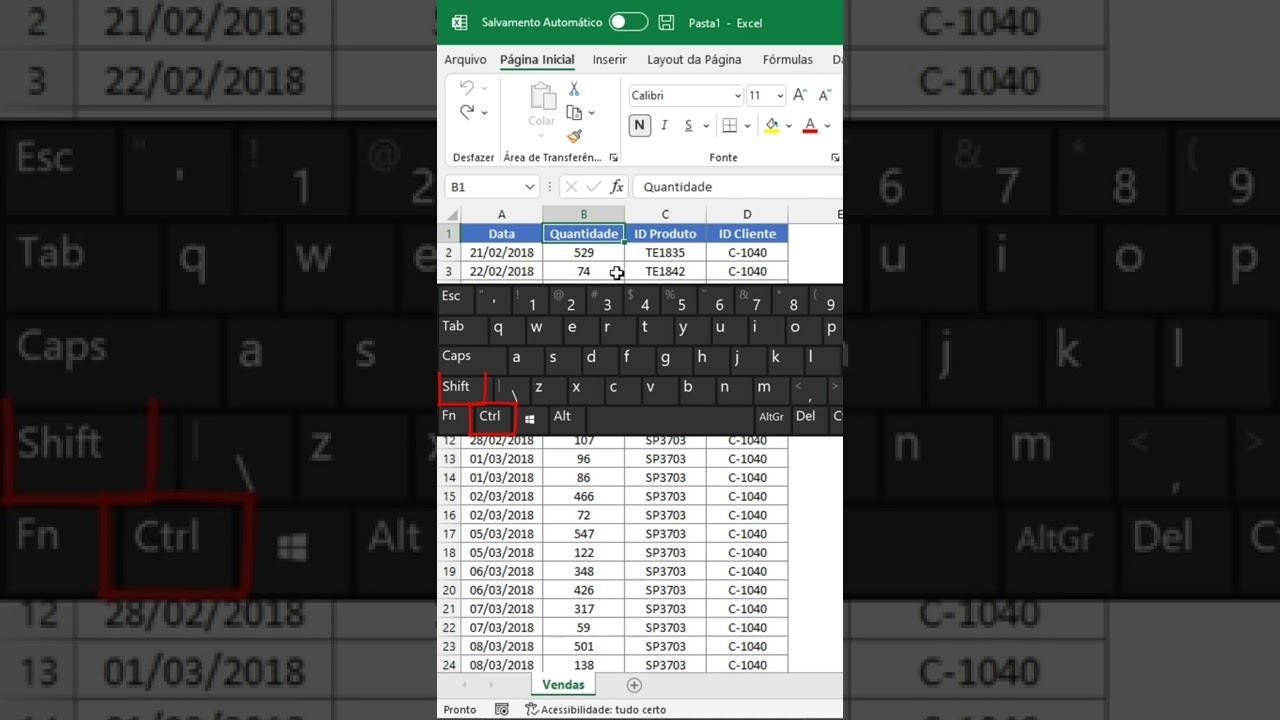Toggle Negrito bold N button
Image resolution: width=1280 pixels, height=720 pixels.
click(639, 125)
